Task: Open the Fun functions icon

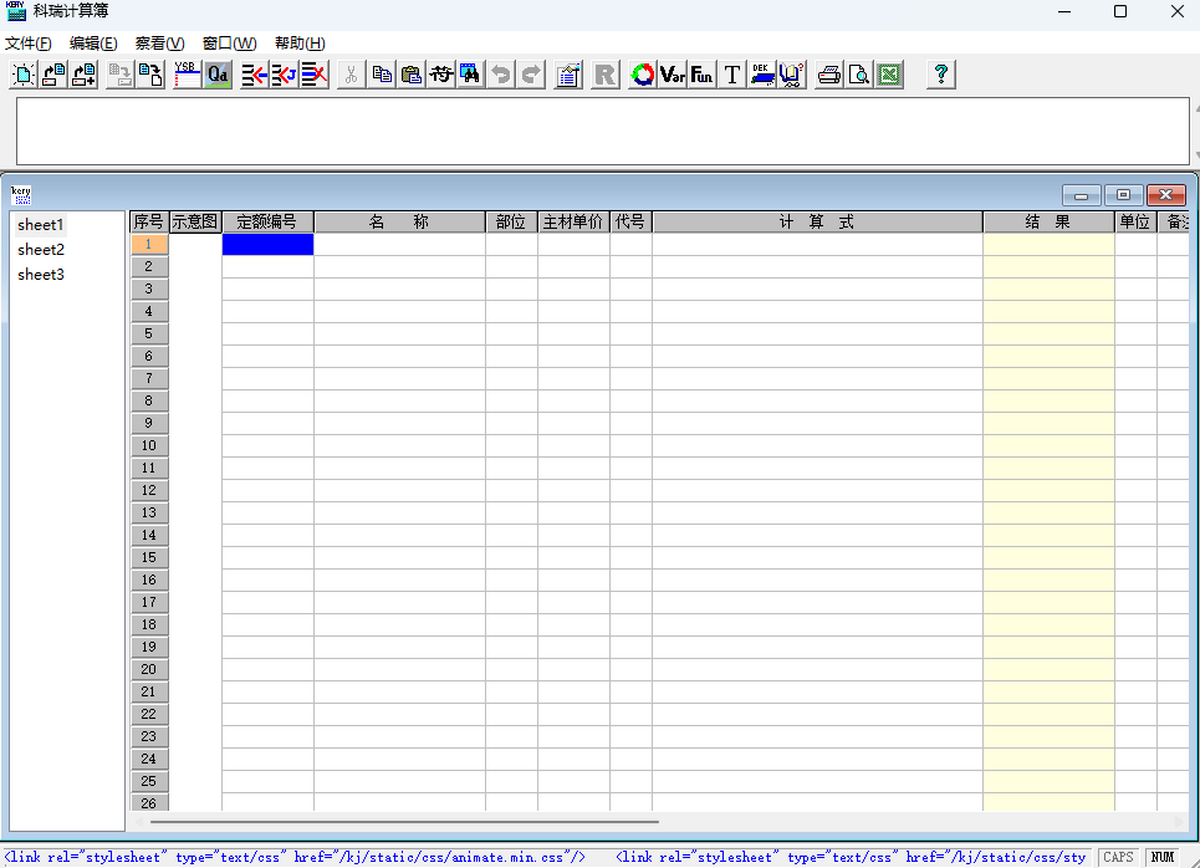Action: [x=702, y=74]
